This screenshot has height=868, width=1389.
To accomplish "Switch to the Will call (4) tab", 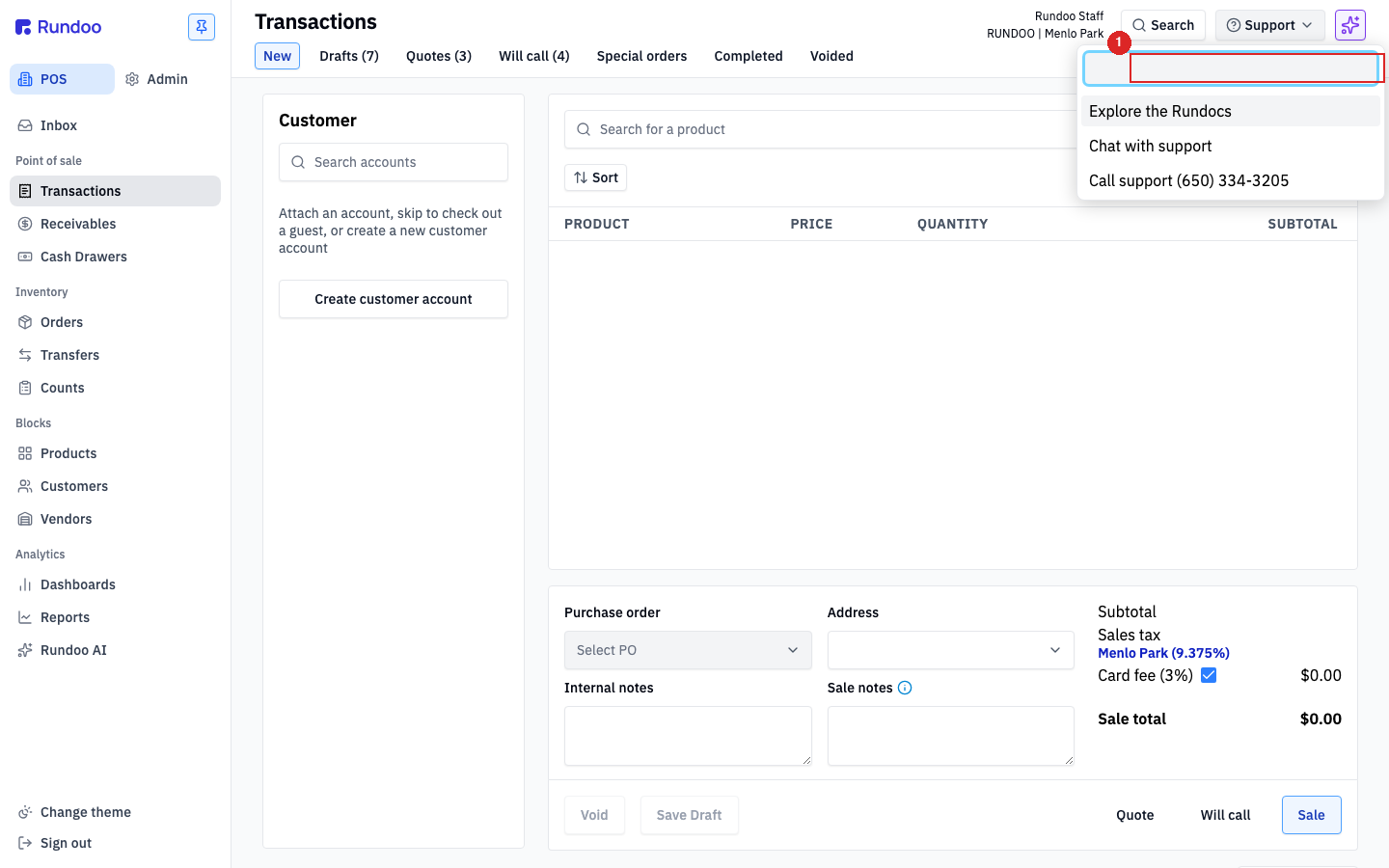I will click(x=534, y=56).
